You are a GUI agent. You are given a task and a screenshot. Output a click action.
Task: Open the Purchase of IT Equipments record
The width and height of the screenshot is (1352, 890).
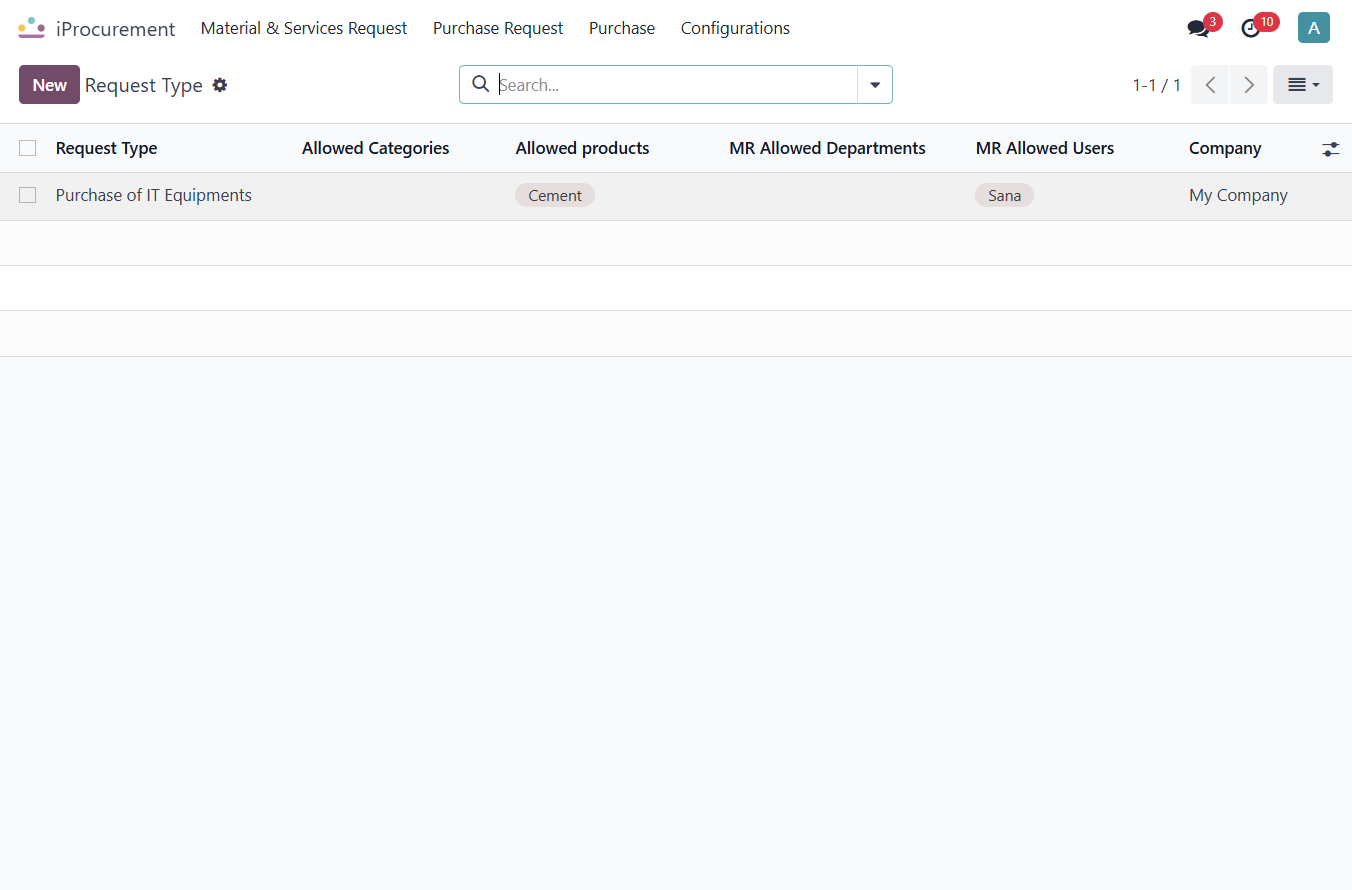154,195
